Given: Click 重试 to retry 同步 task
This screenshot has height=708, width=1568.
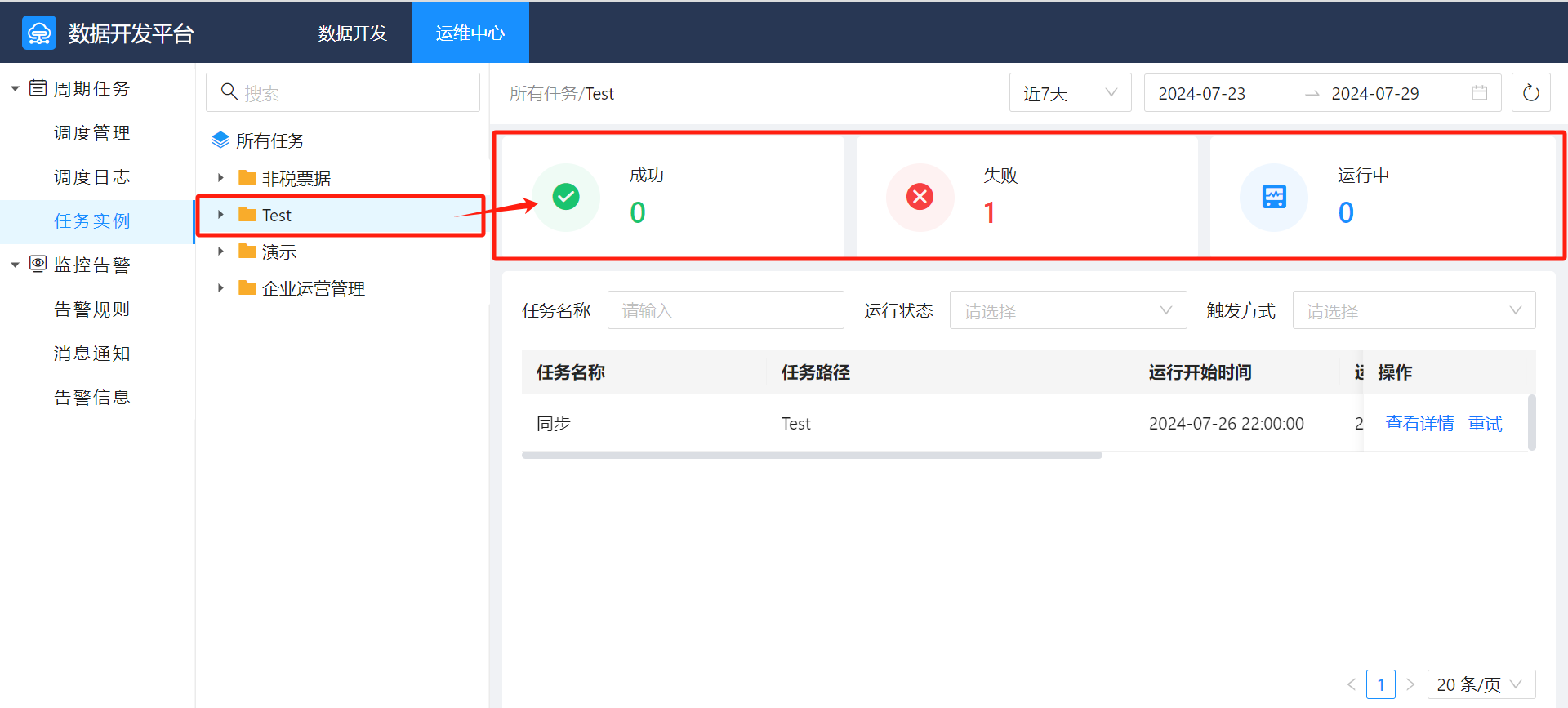Looking at the screenshot, I should (x=1485, y=423).
